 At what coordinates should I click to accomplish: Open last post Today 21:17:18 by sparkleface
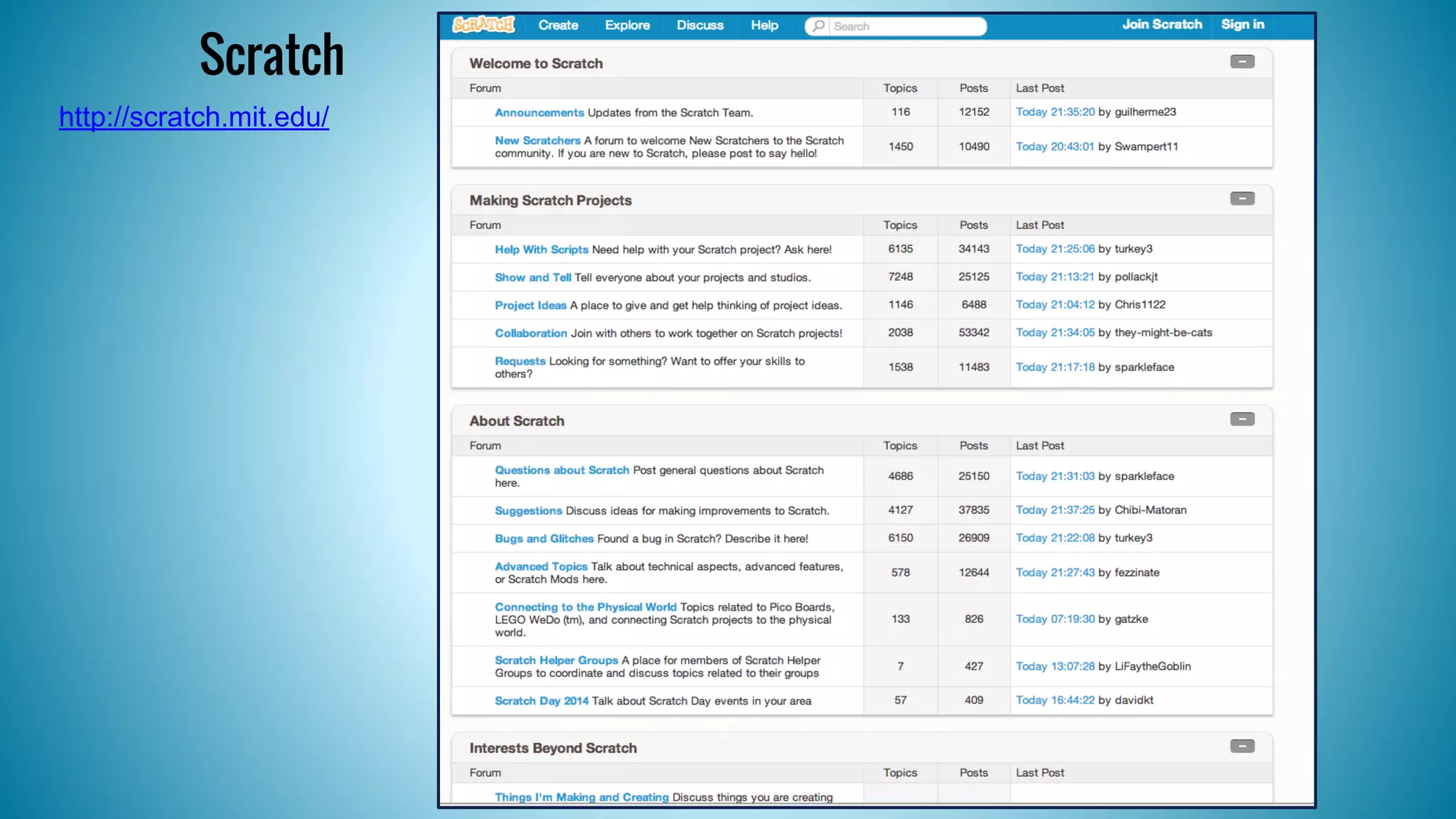pos(1055,367)
